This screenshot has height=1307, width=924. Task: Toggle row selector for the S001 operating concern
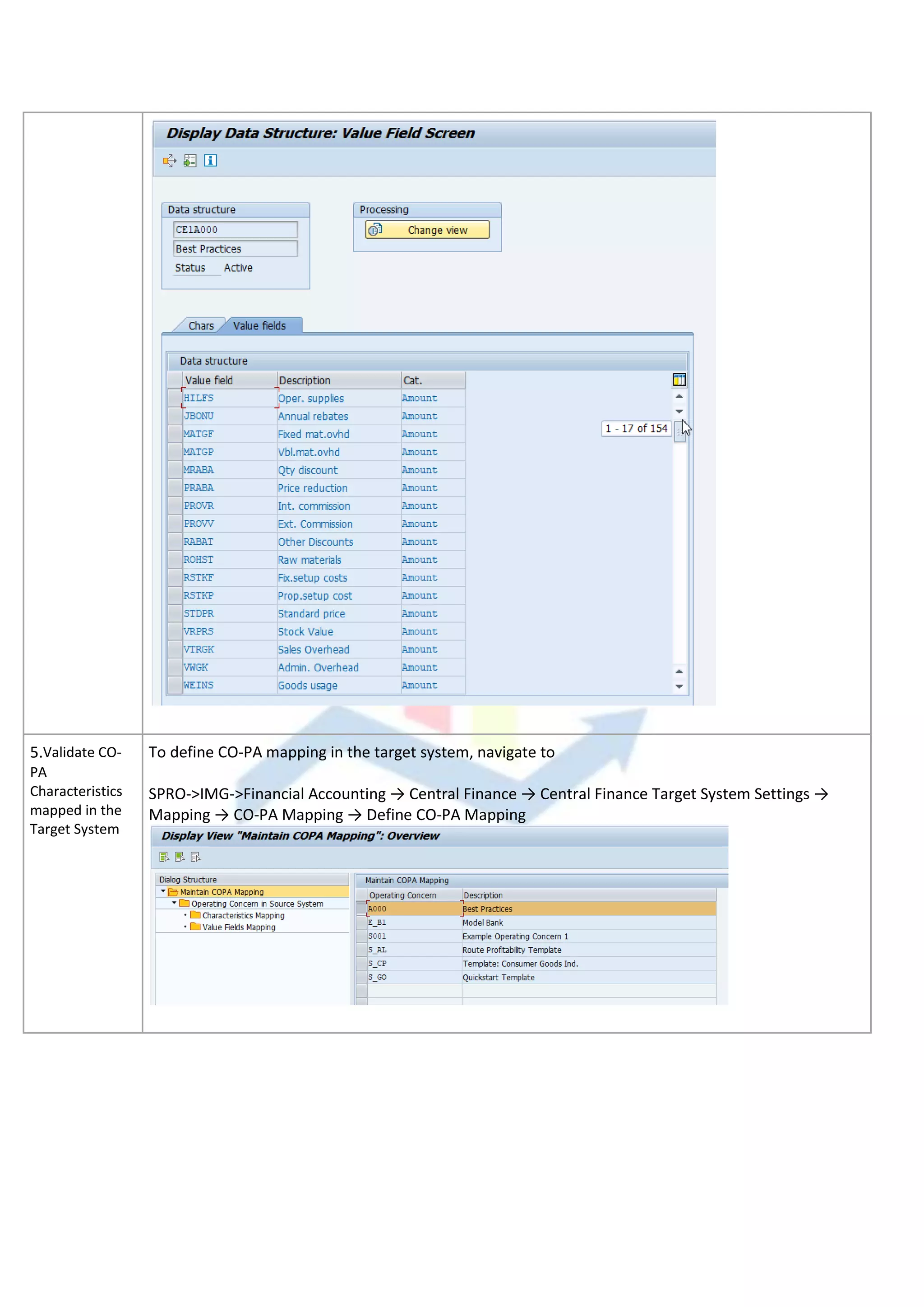[361, 937]
